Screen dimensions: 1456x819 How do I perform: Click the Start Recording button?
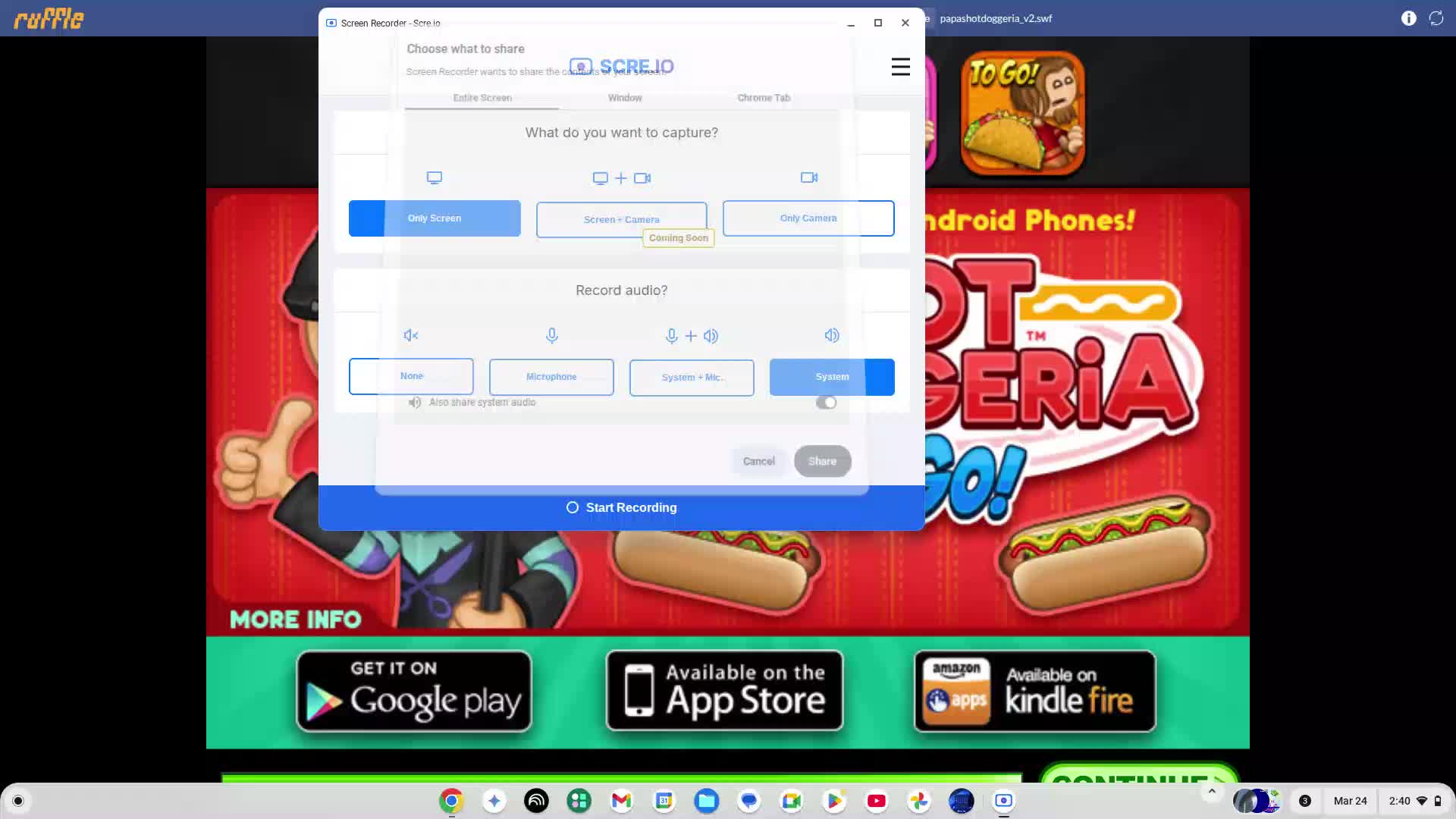[621, 507]
